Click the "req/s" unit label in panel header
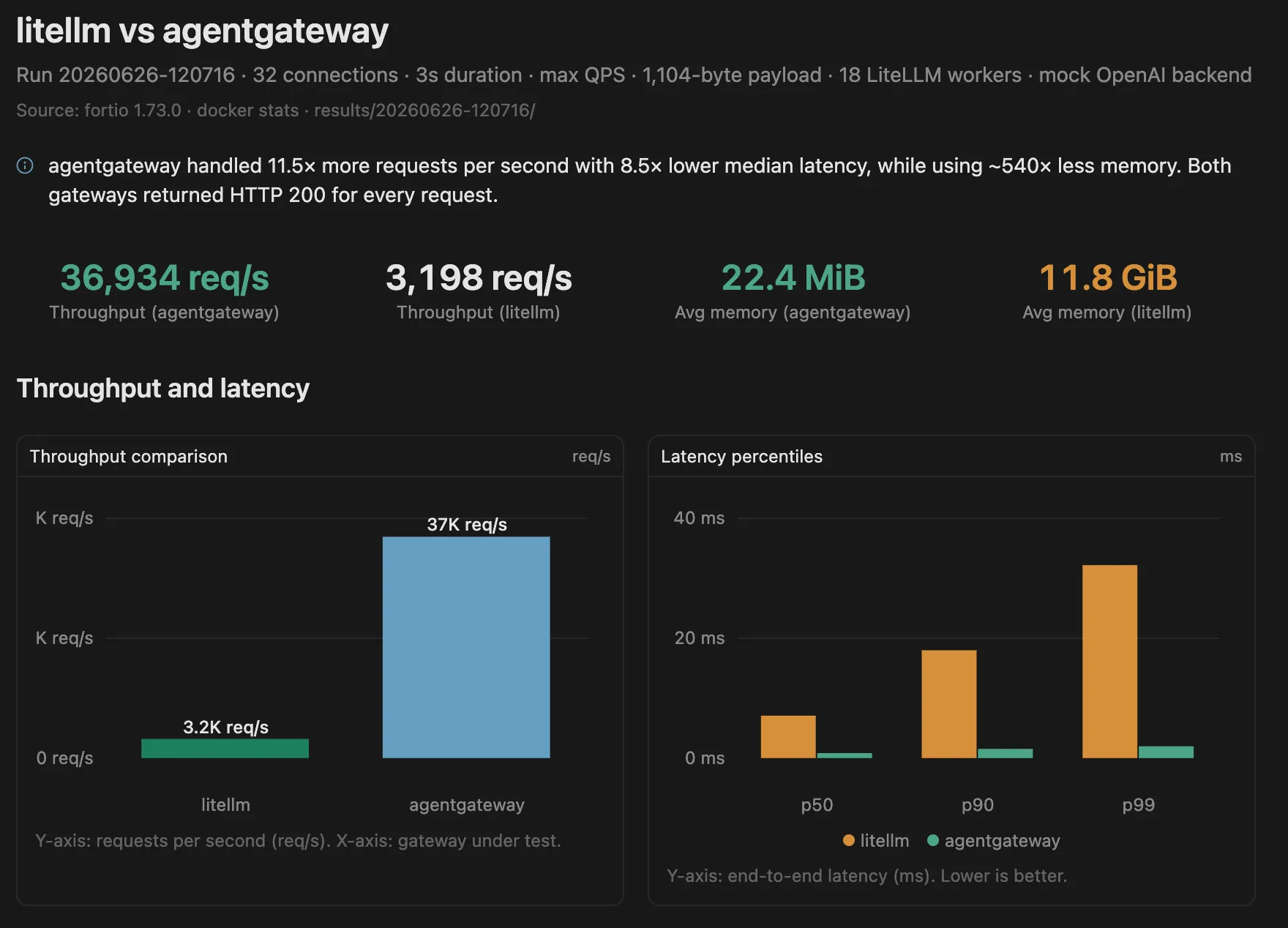 click(591, 457)
